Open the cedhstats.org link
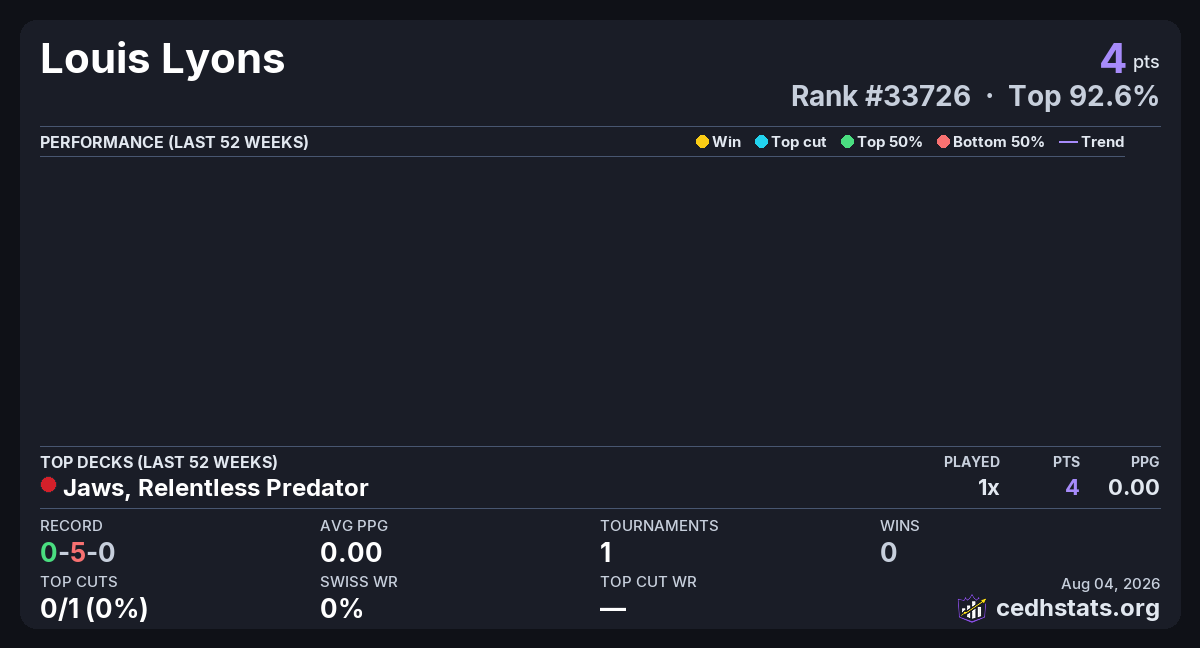1200x648 pixels. pos(1078,608)
